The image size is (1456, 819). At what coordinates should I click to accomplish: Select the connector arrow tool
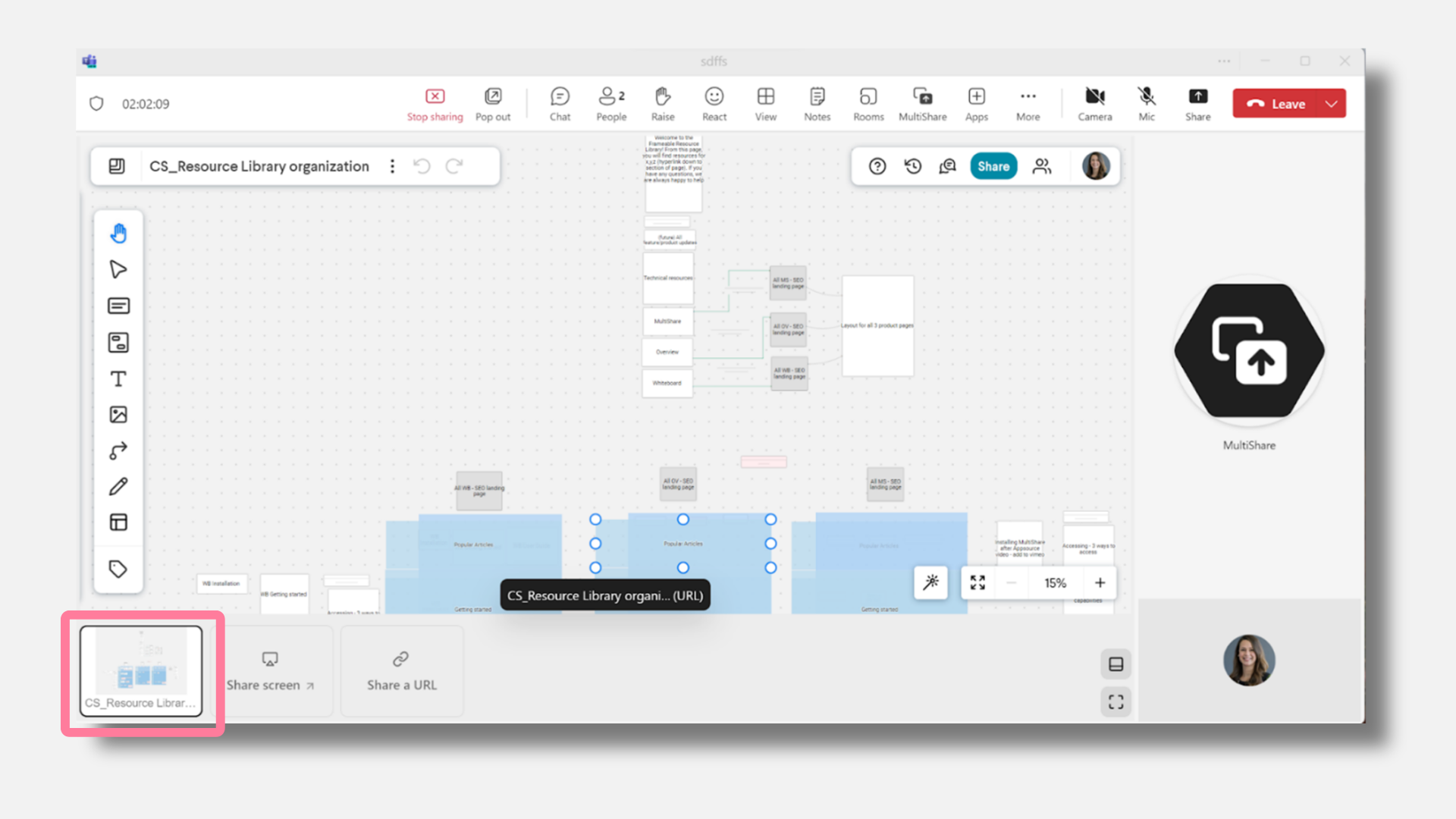pos(118,450)
